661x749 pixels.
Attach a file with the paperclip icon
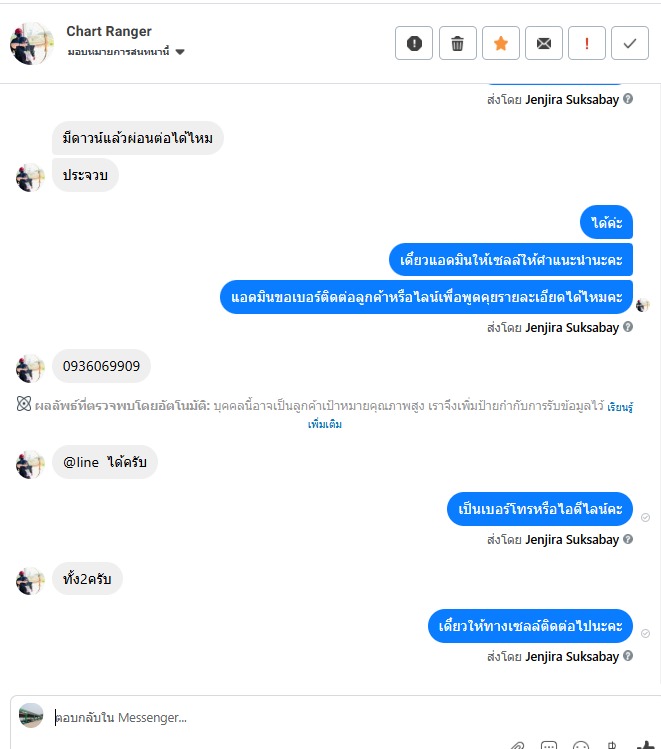[517, 746]
